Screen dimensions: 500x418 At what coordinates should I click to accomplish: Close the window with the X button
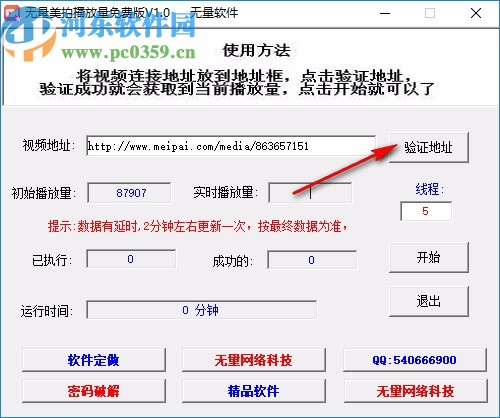coord(476,13)
